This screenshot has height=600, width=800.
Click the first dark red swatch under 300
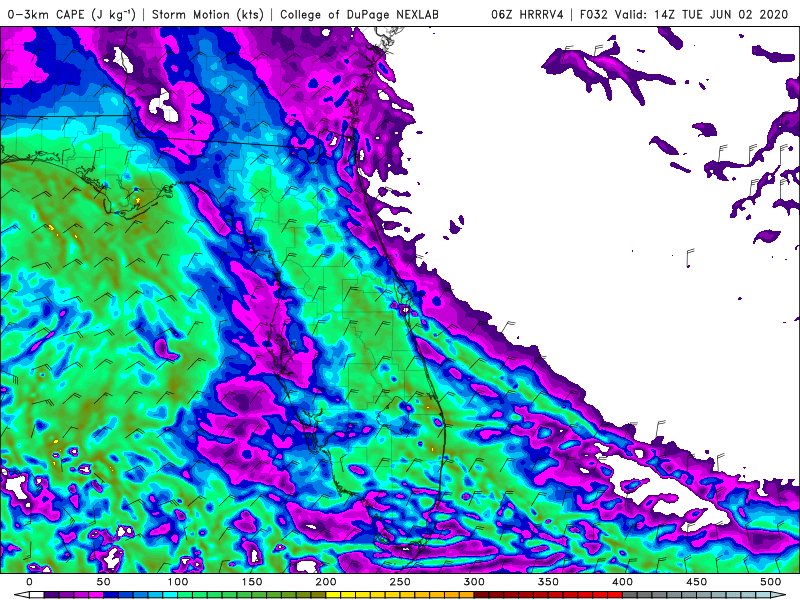click(x=482, y=595)
